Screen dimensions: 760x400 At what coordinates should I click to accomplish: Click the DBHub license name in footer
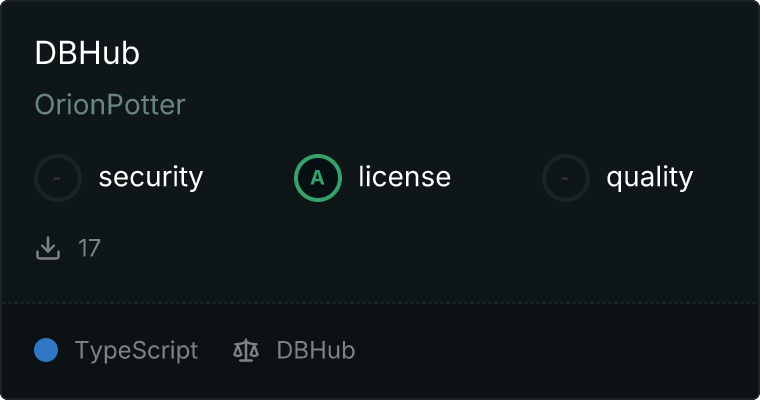(316, 350)
